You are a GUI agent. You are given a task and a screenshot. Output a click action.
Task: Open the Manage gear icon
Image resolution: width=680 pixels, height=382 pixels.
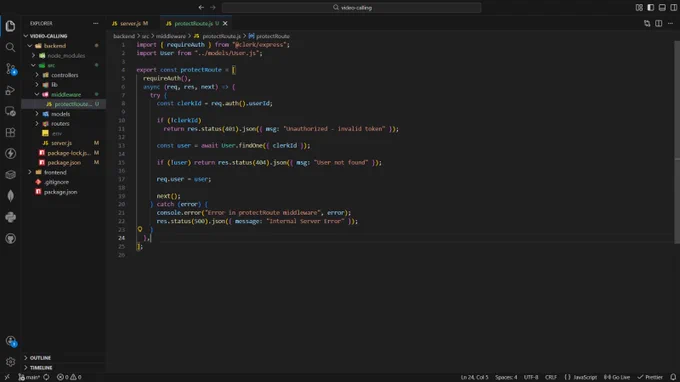[10, 362]
